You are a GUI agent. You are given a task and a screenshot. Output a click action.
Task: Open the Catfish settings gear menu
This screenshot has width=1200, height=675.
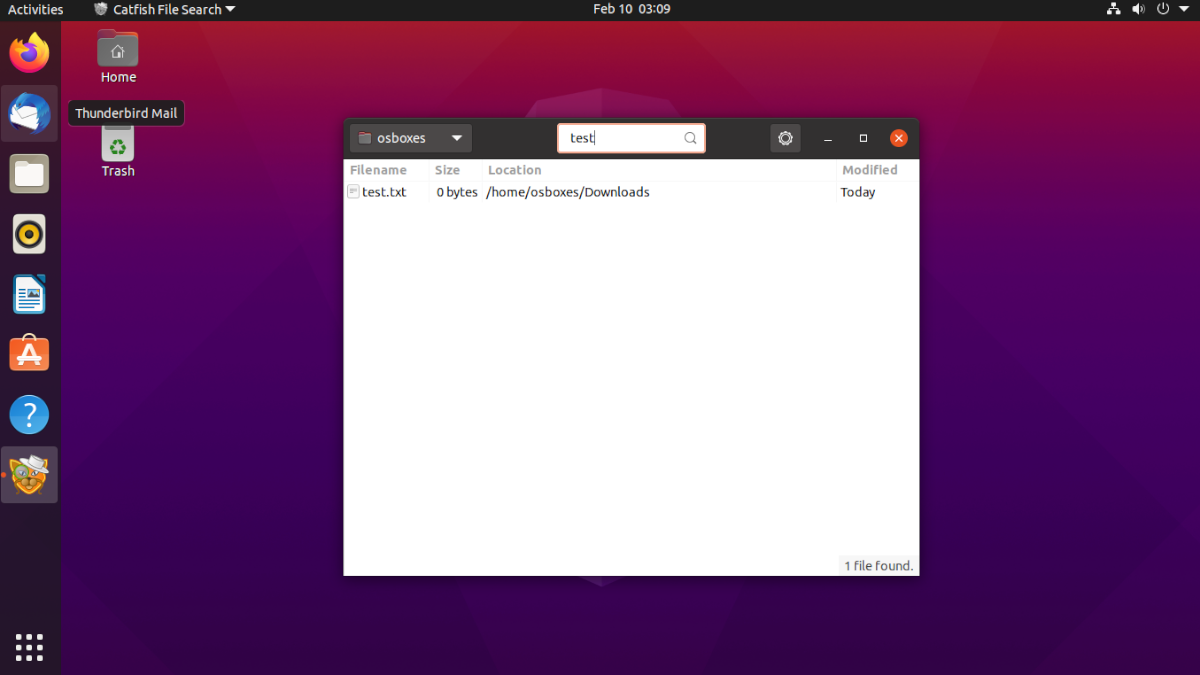pos(785,138)
